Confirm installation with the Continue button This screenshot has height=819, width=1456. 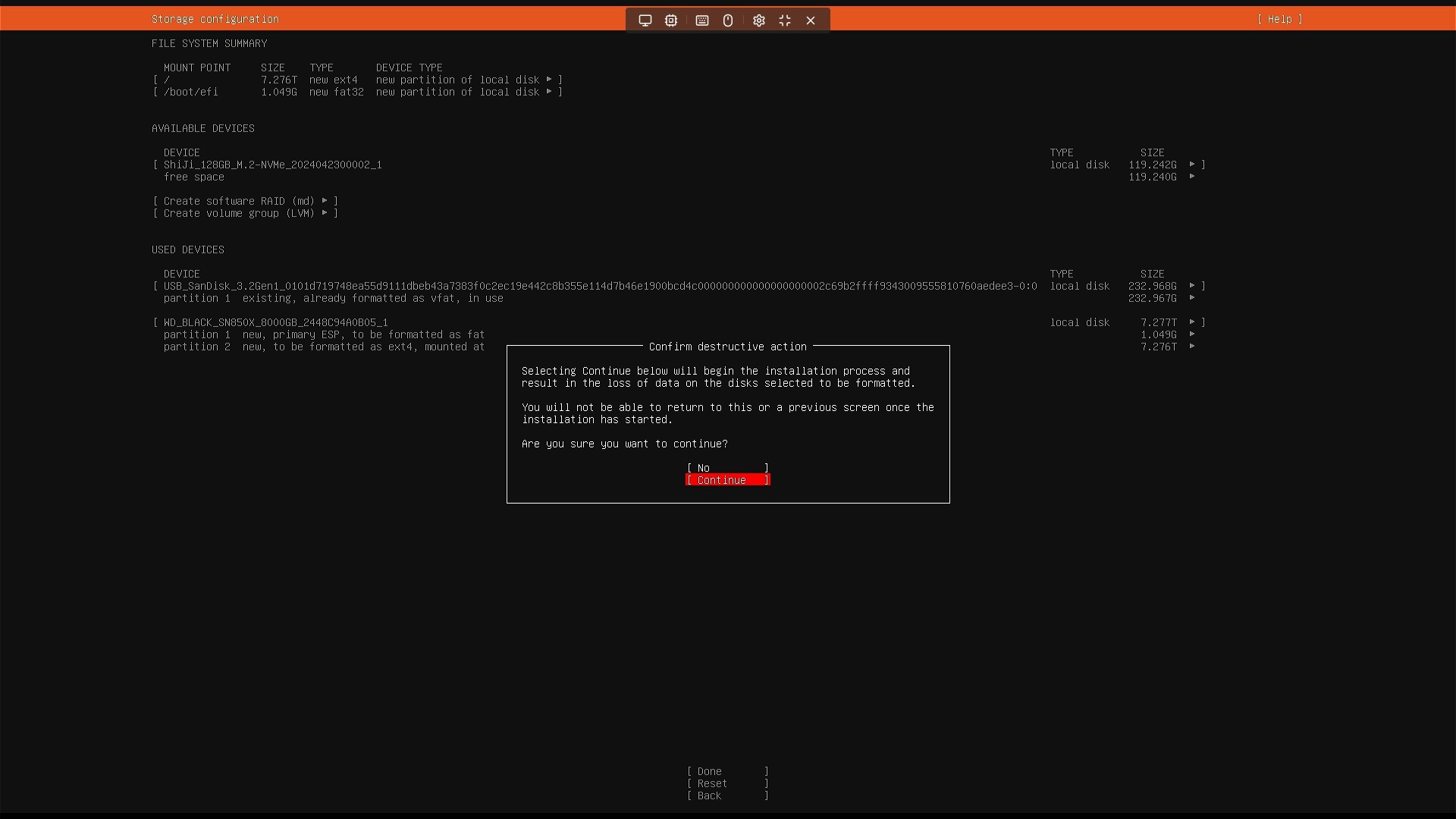[727, 480]
